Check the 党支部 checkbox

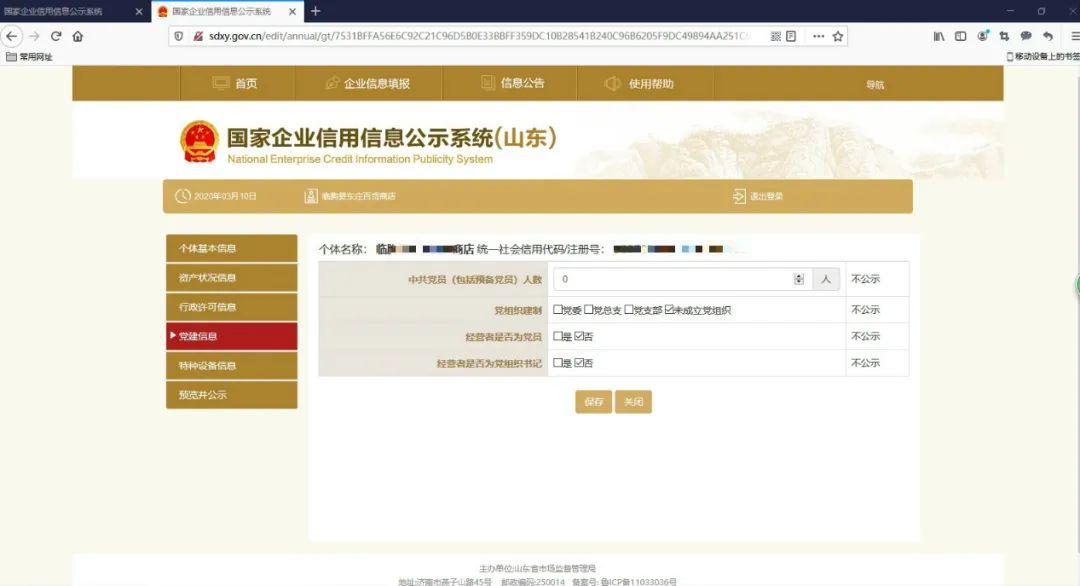click(629, 310)
